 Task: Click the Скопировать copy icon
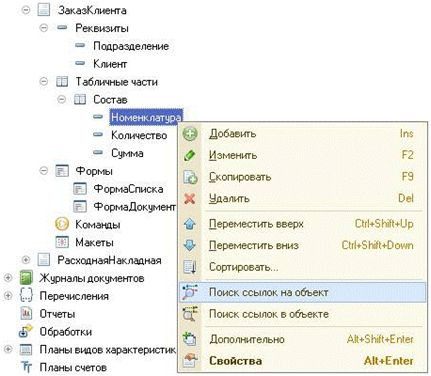pyautogui.click(x=190, y=177)
